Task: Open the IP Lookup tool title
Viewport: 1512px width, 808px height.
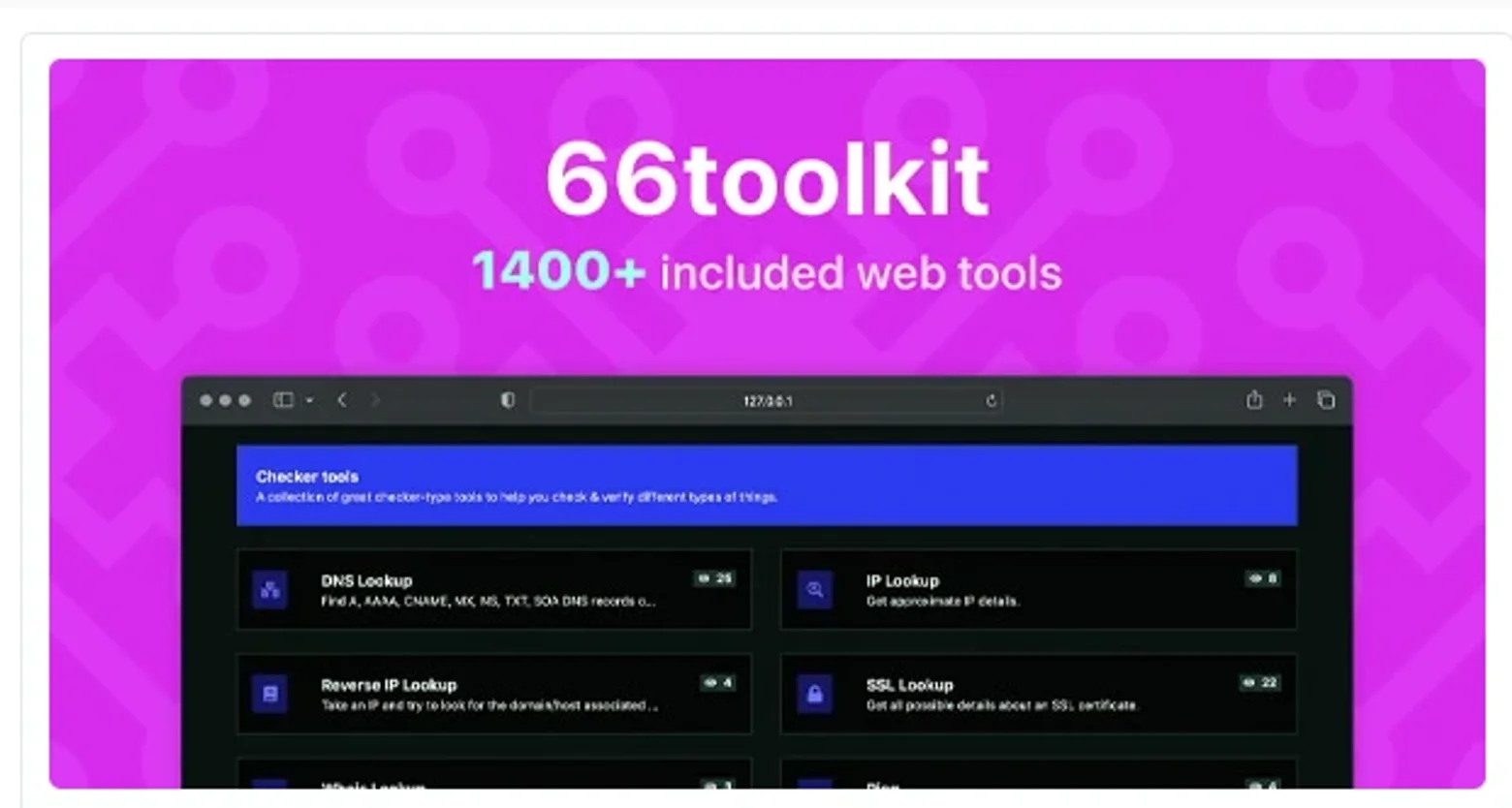Action: click(x=902, y=580)
